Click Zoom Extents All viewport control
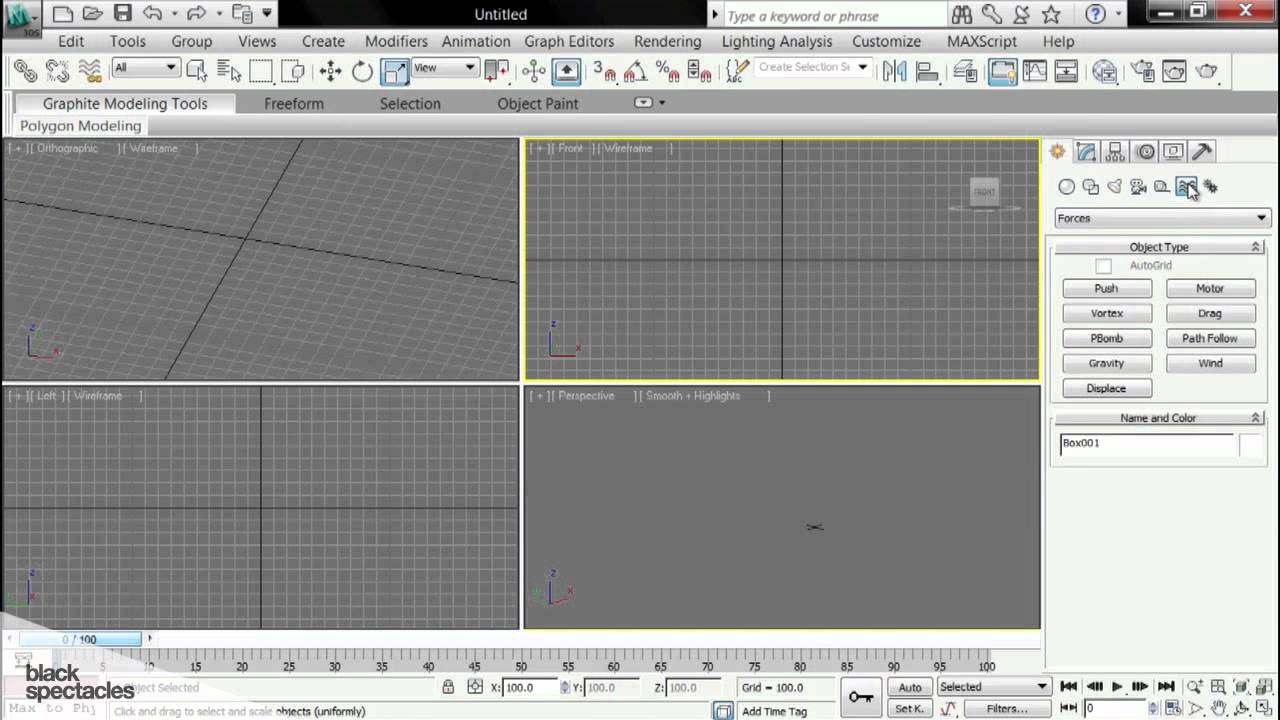 click(x=1241, y=687)
